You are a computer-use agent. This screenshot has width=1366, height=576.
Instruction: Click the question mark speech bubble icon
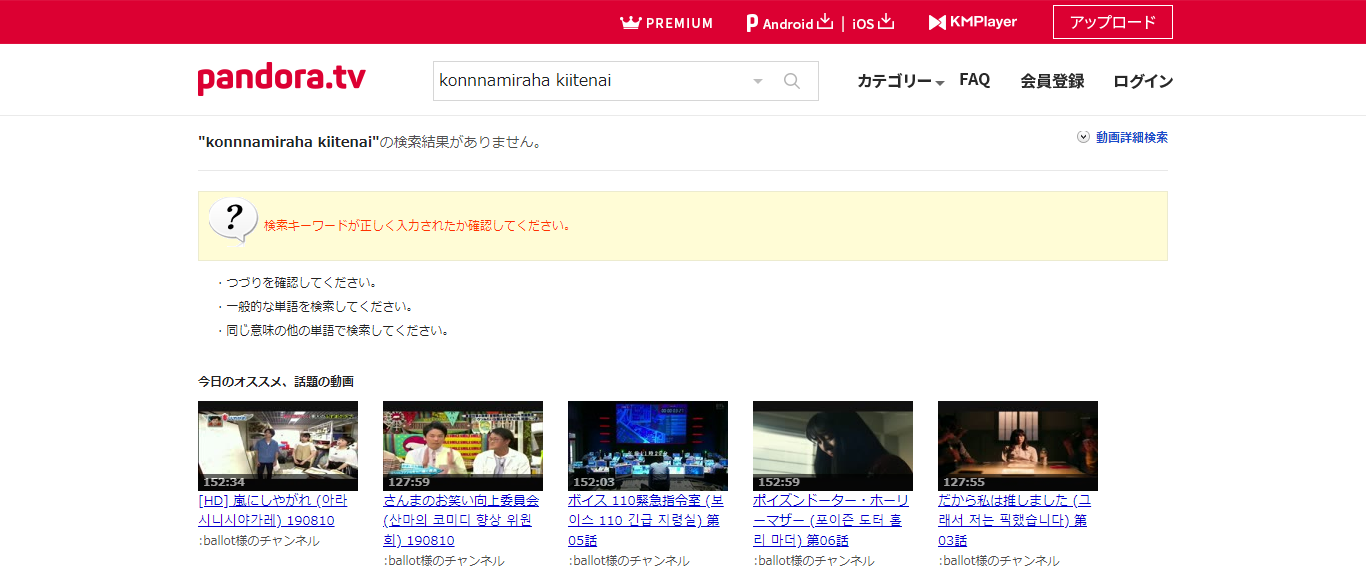pyautogui.click(x=234, y=219)
